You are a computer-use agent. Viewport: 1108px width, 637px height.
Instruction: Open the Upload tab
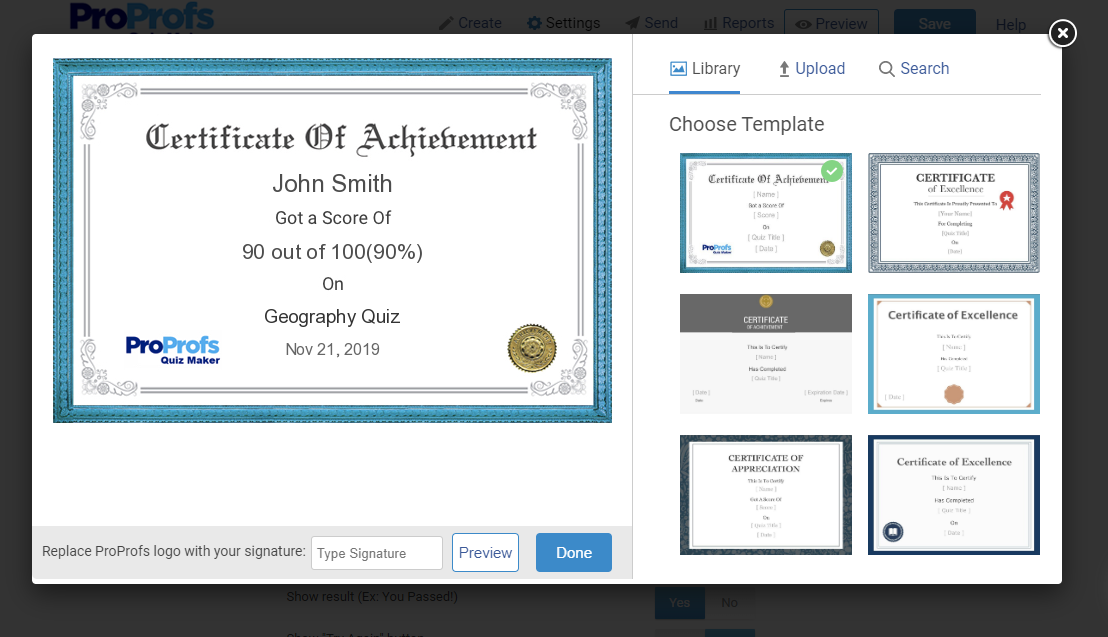pos(811,69)
